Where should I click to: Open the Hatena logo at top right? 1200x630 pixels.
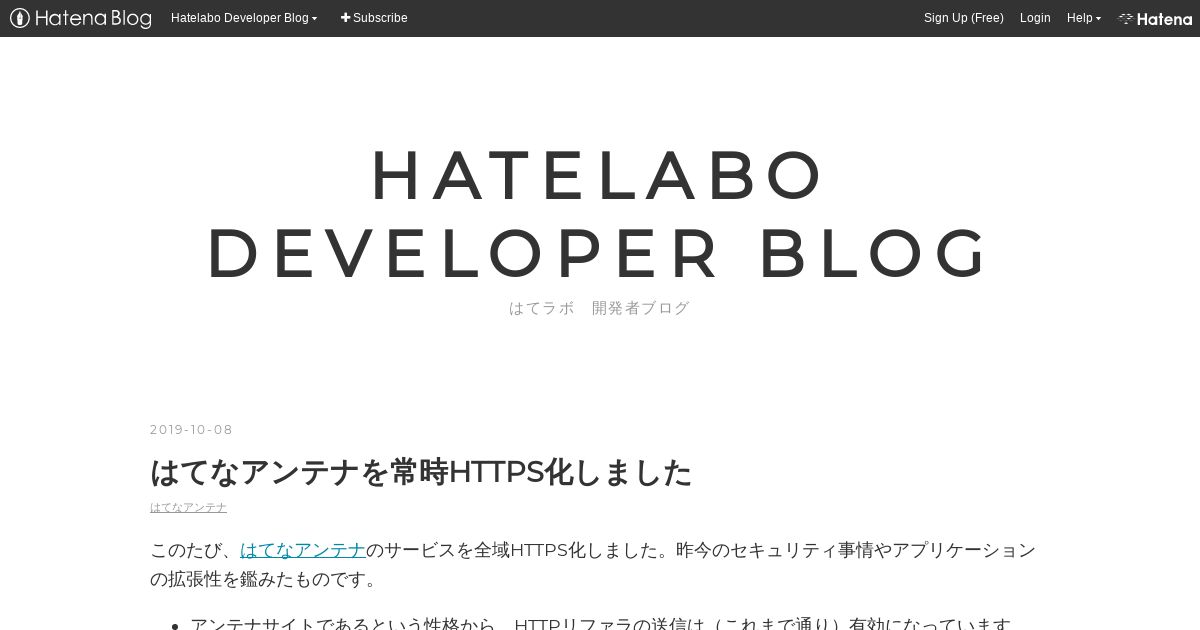tap(1155, 18)
